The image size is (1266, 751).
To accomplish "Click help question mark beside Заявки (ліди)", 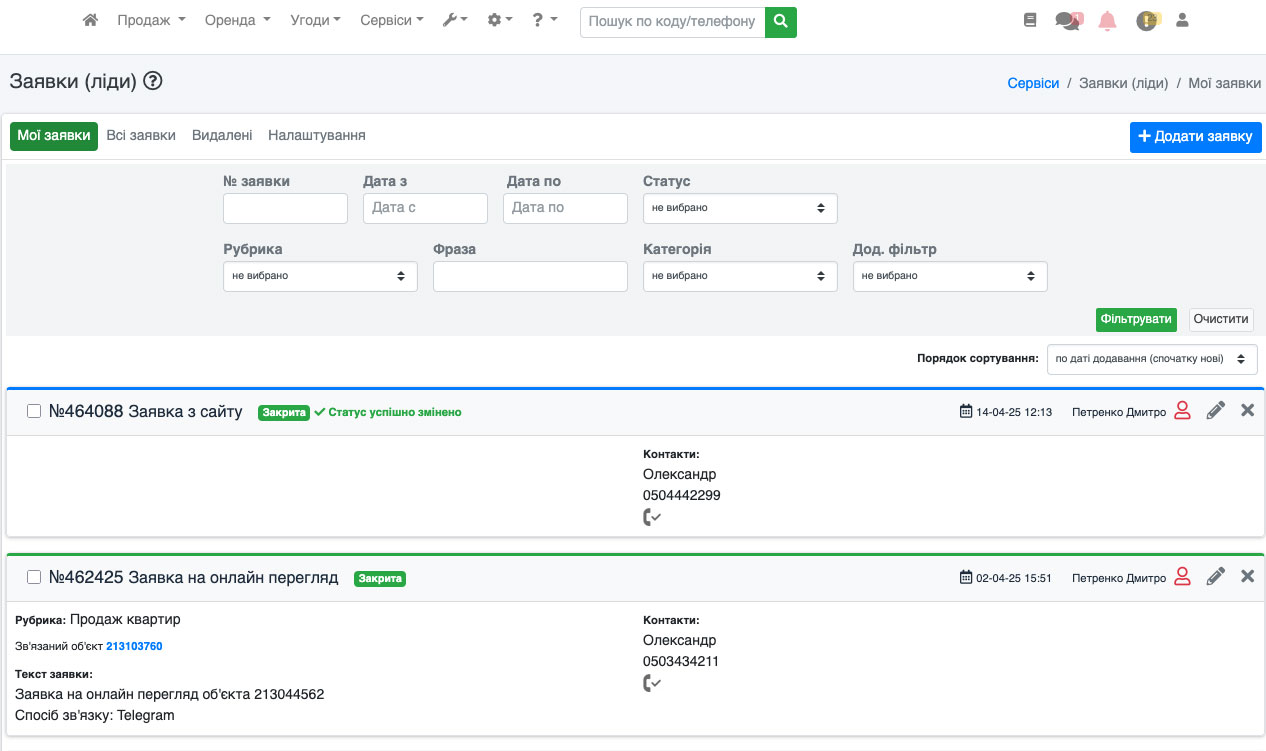I will (x=153, y=82).
